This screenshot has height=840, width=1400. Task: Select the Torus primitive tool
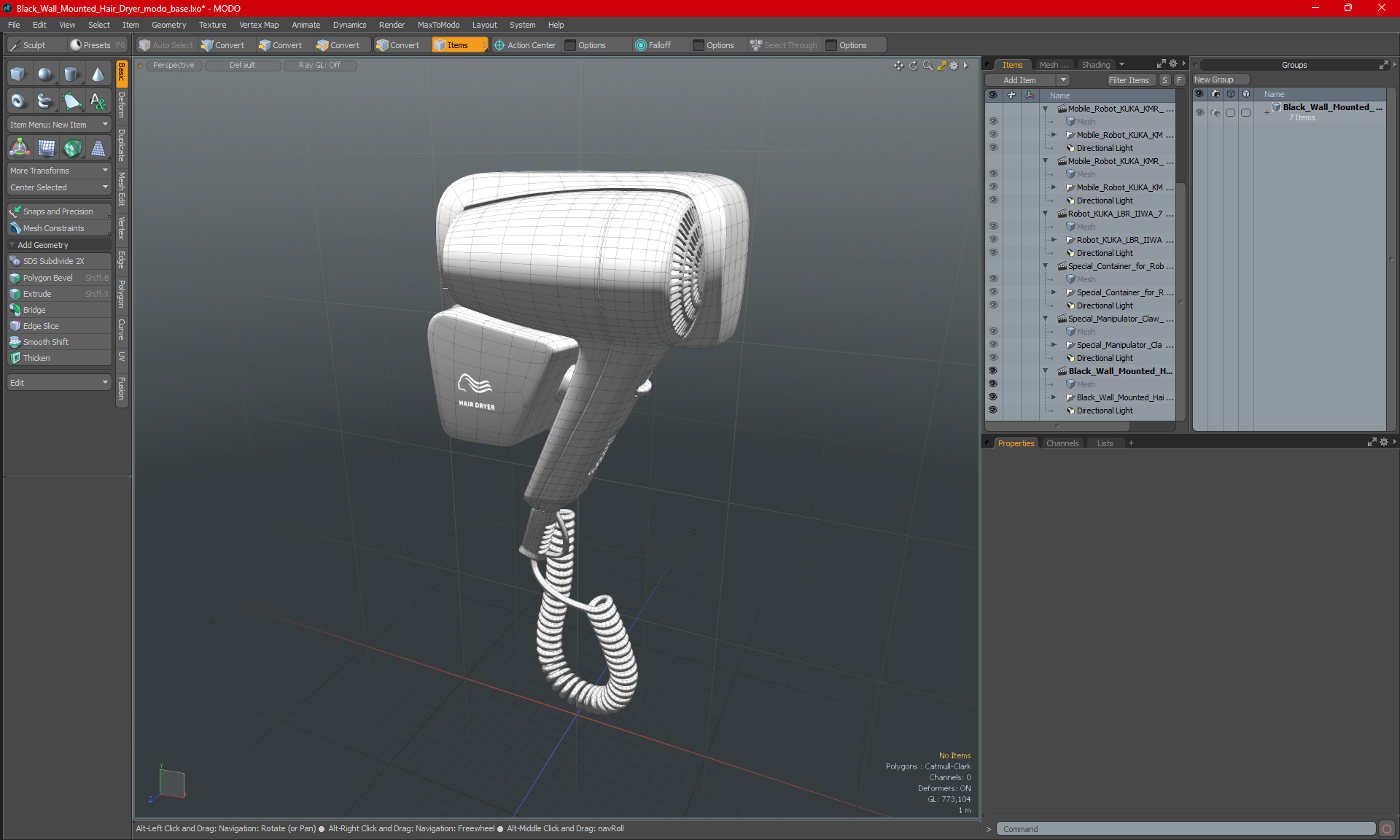[x=18, y=101]
